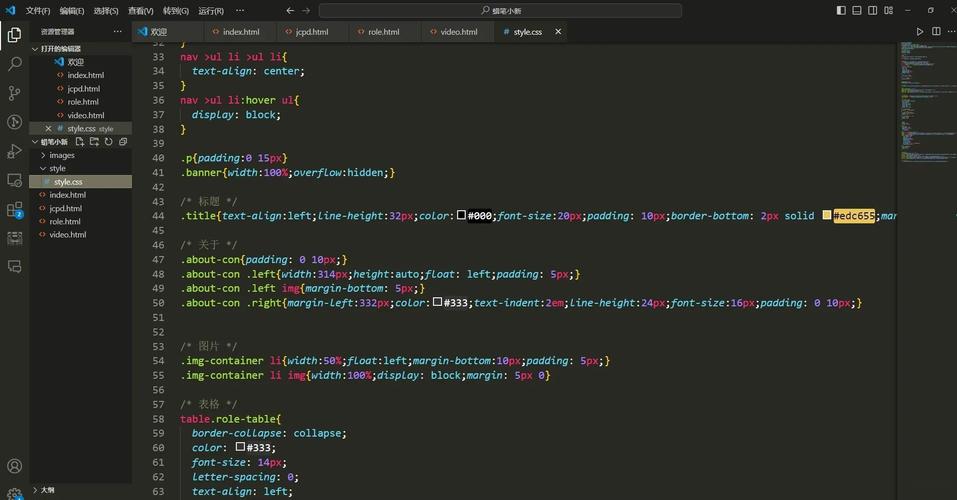Image resolution: width=957 pixels, height=500 pixels.
Task: Open jcpd.html in the open editors list
Action: 84,88
